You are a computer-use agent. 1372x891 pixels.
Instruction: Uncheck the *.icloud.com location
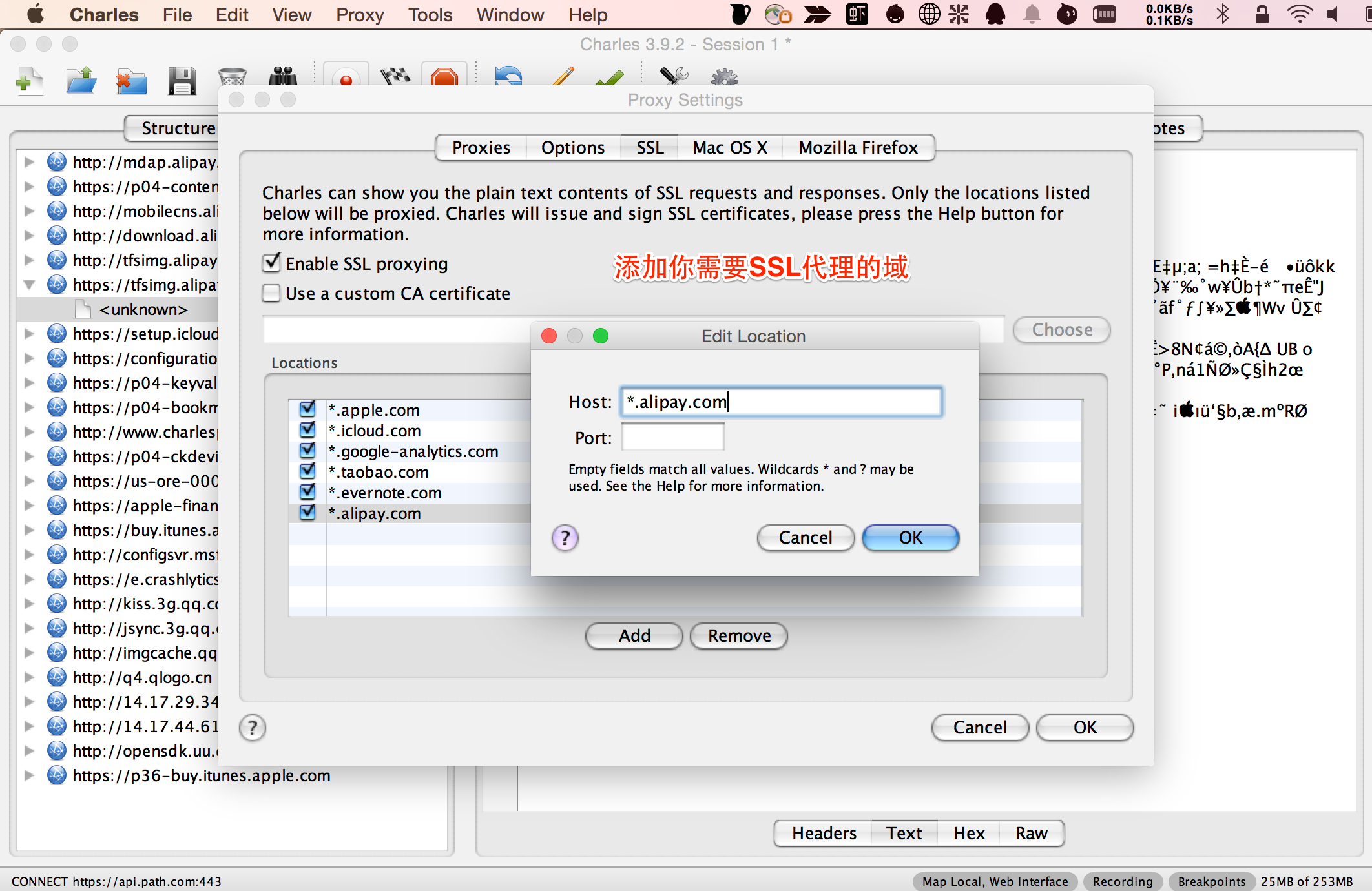click(308, 430)
